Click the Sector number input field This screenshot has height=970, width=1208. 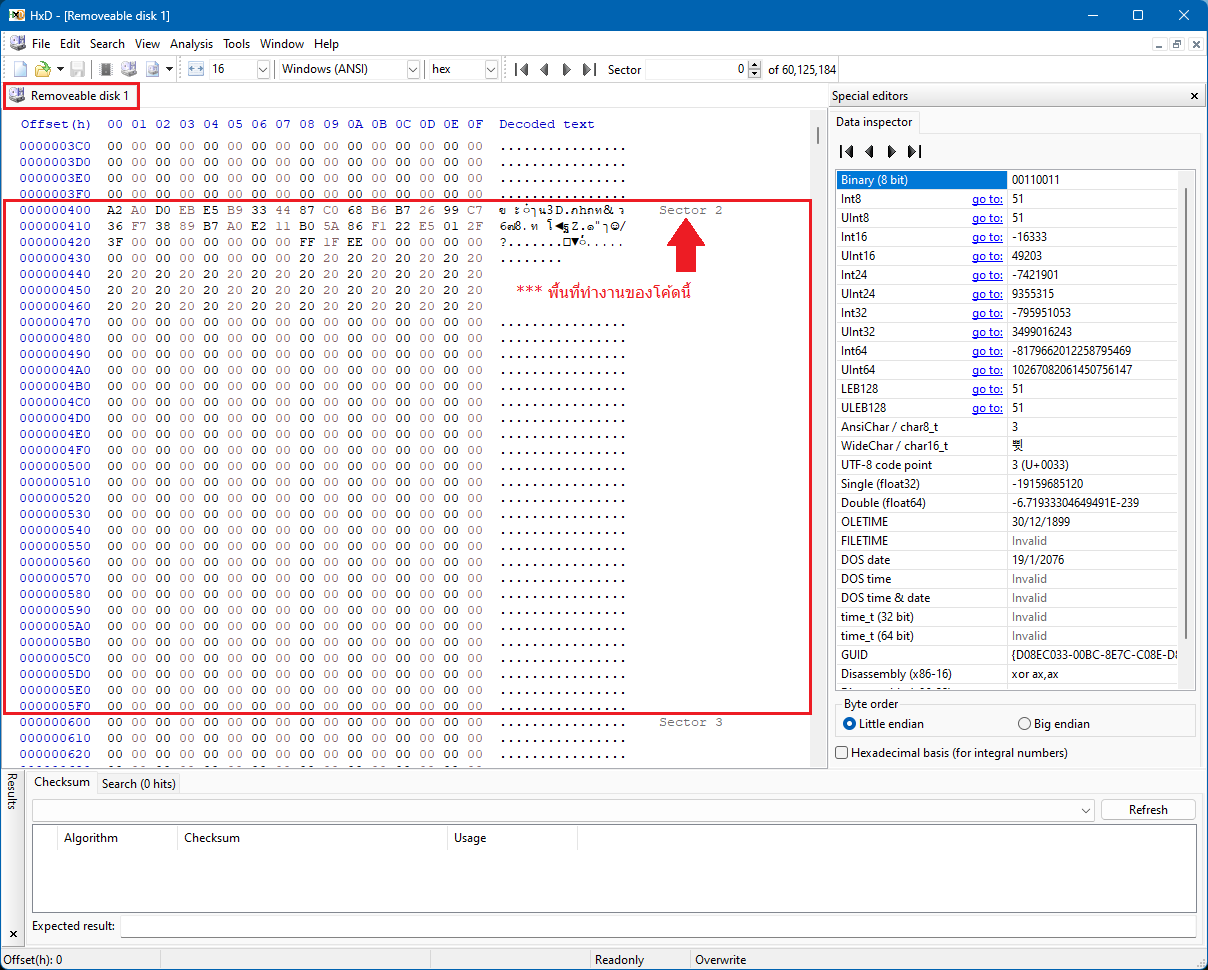pyautogui.click(x=696, y=69)
